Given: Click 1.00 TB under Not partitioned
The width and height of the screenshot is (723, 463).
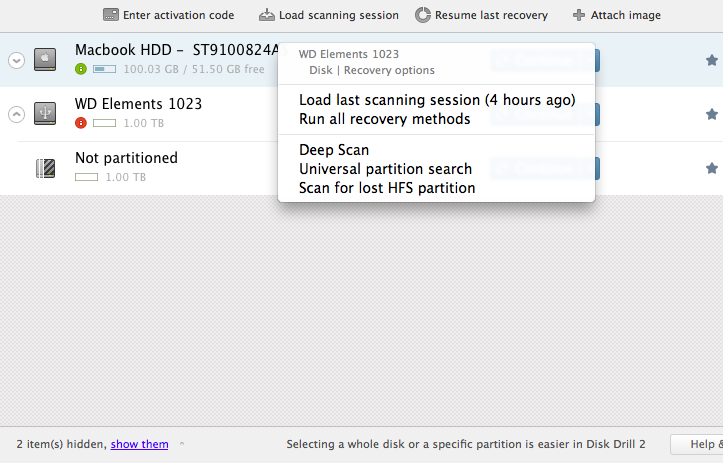Looking at the screenshot, I should [125, 177].
